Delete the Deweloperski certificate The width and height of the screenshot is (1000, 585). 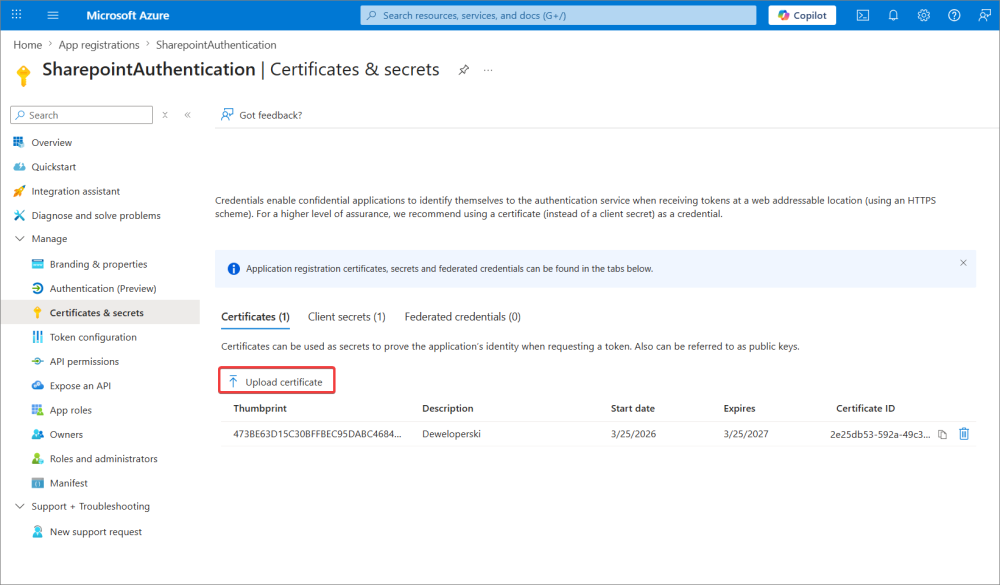[x=964, y=434]
